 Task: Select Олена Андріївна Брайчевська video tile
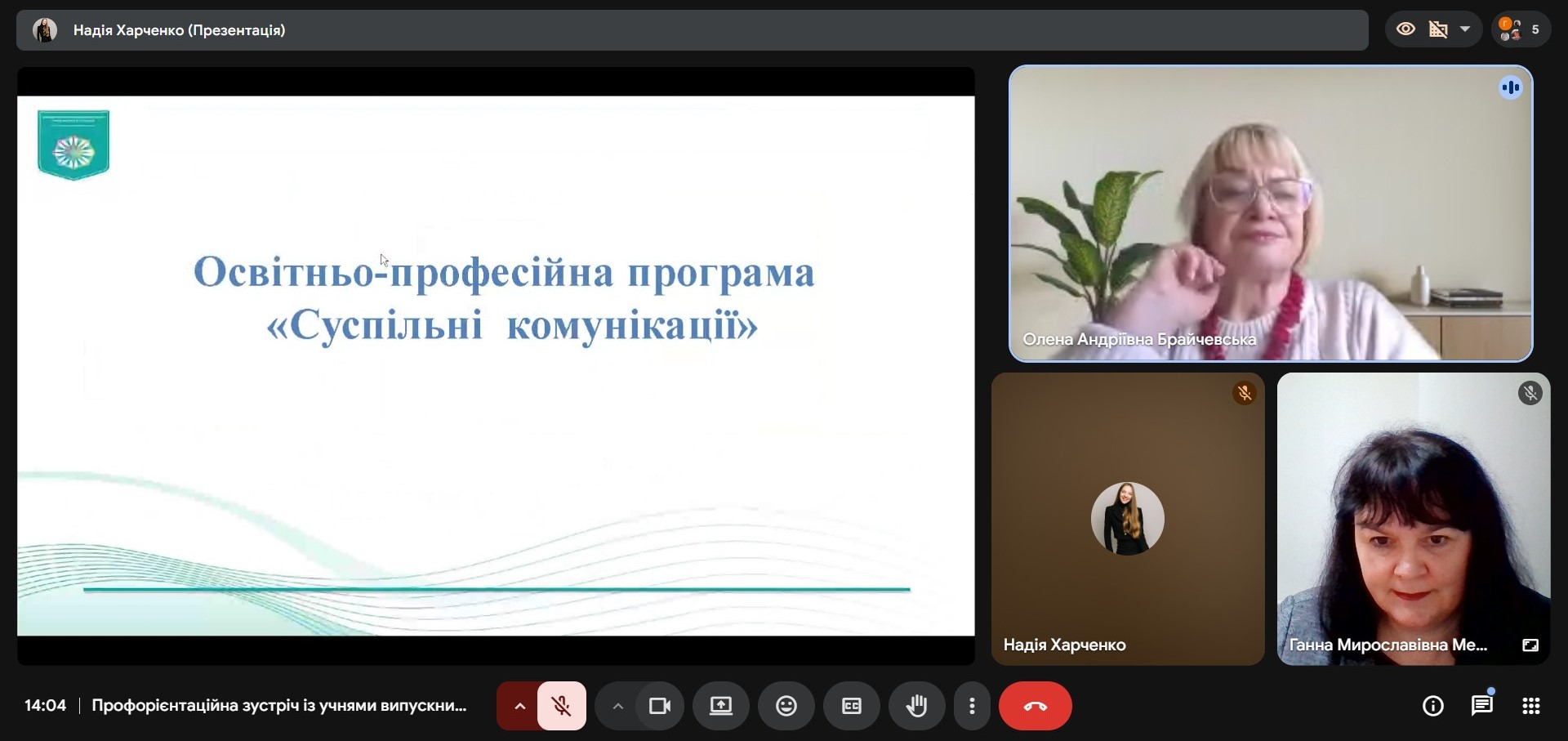(1270, 212)
